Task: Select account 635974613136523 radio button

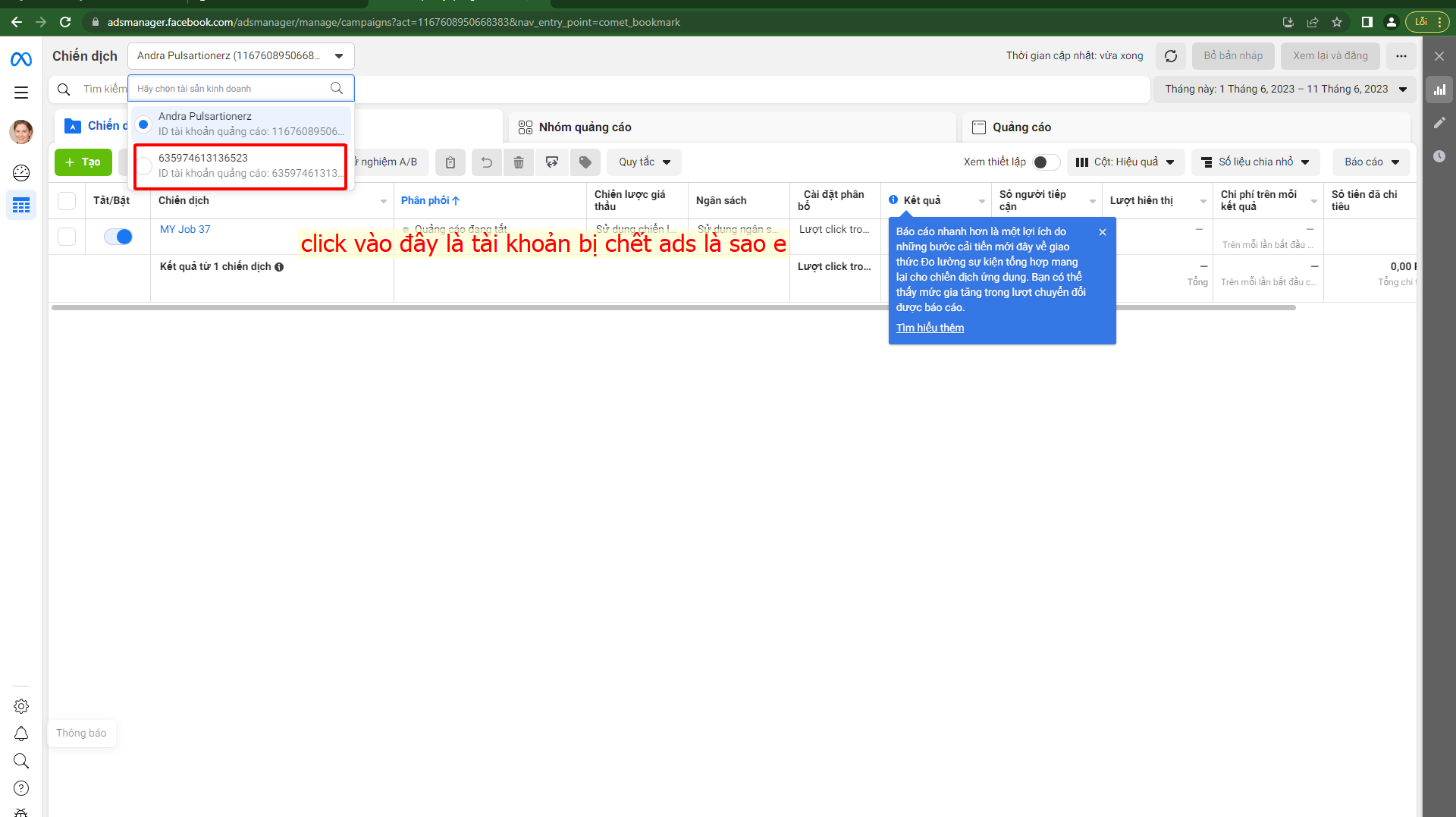Action: [143, 166]
